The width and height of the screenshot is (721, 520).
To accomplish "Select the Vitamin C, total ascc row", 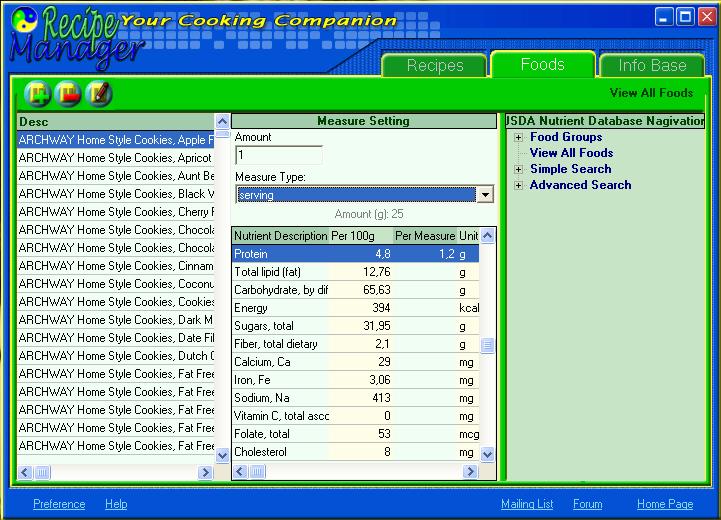I will (x=356, y=416).
